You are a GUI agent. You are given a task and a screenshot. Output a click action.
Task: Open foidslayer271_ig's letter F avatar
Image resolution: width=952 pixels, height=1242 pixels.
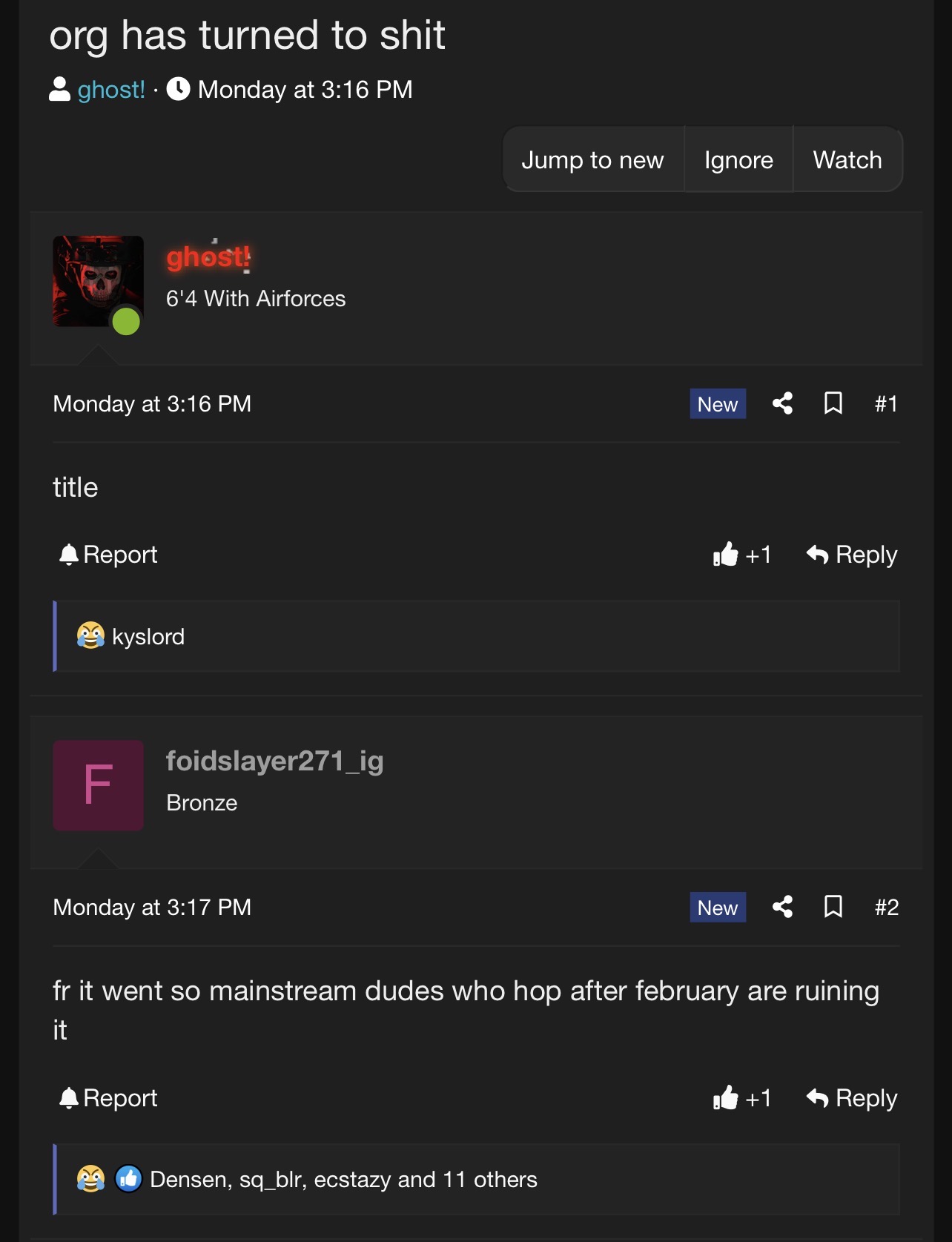coord(98,785)
